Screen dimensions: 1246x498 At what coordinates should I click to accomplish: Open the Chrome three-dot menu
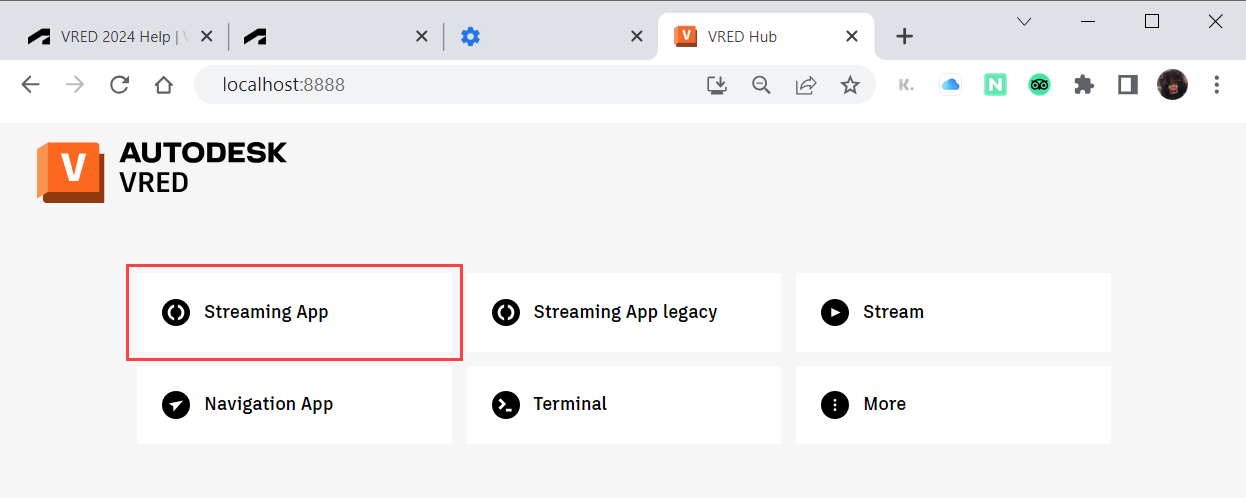[1217, 85]
